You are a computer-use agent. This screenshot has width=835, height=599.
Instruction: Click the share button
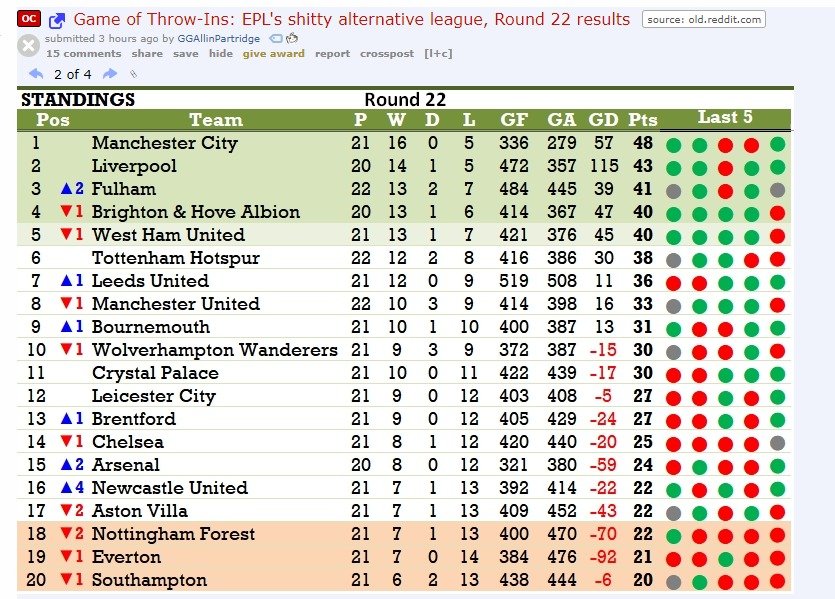tap(147, 54)
